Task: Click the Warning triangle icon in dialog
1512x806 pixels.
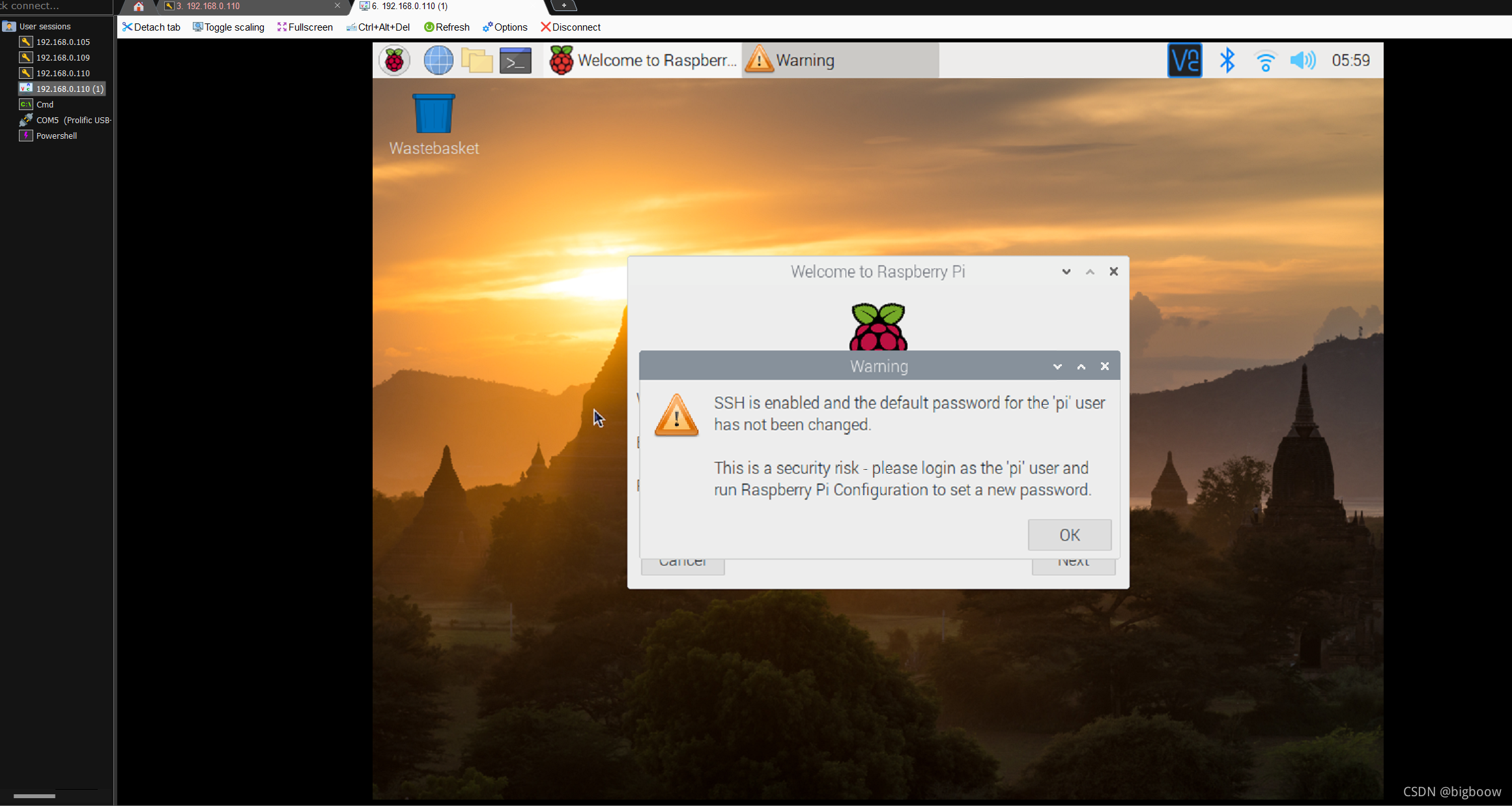Action: pos(676,414)
